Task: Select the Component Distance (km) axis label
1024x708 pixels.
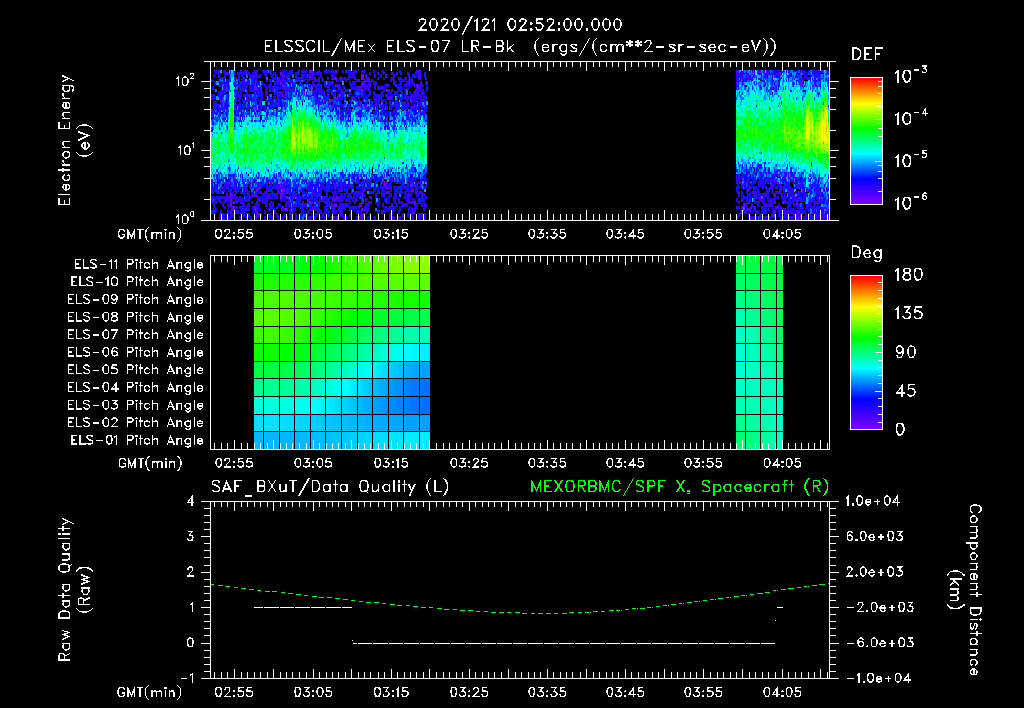Action: point(965,590)
